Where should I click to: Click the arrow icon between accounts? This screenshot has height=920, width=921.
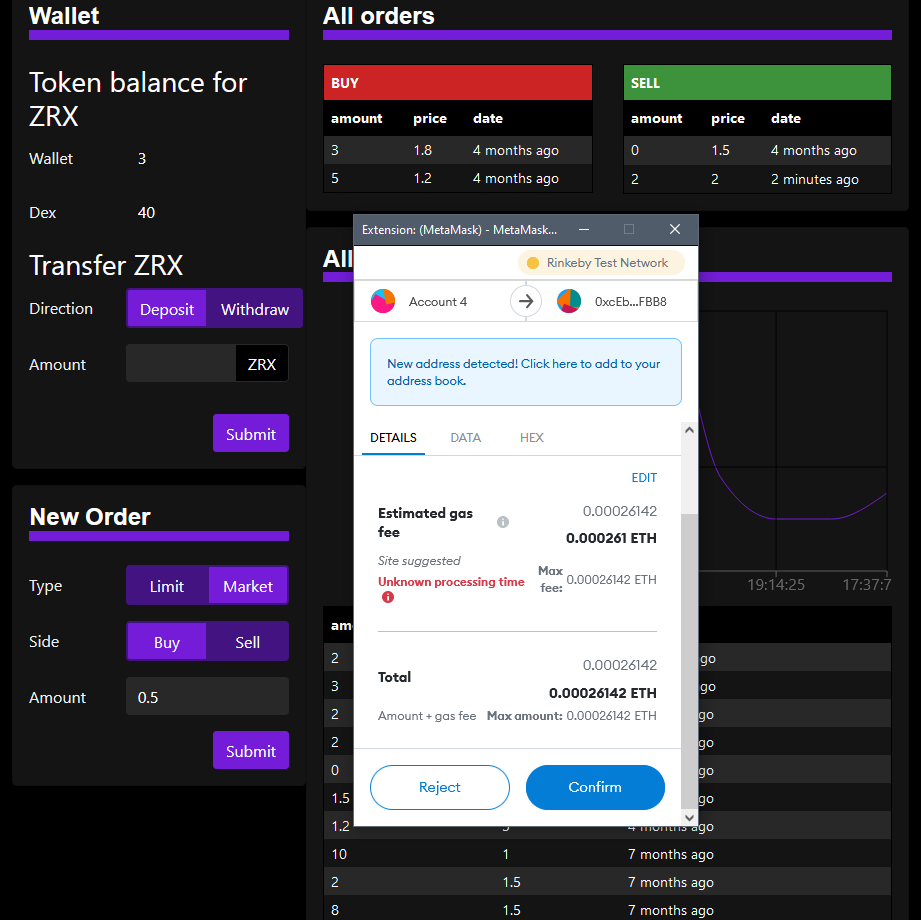pyautogui.click(x=526, y=301)
